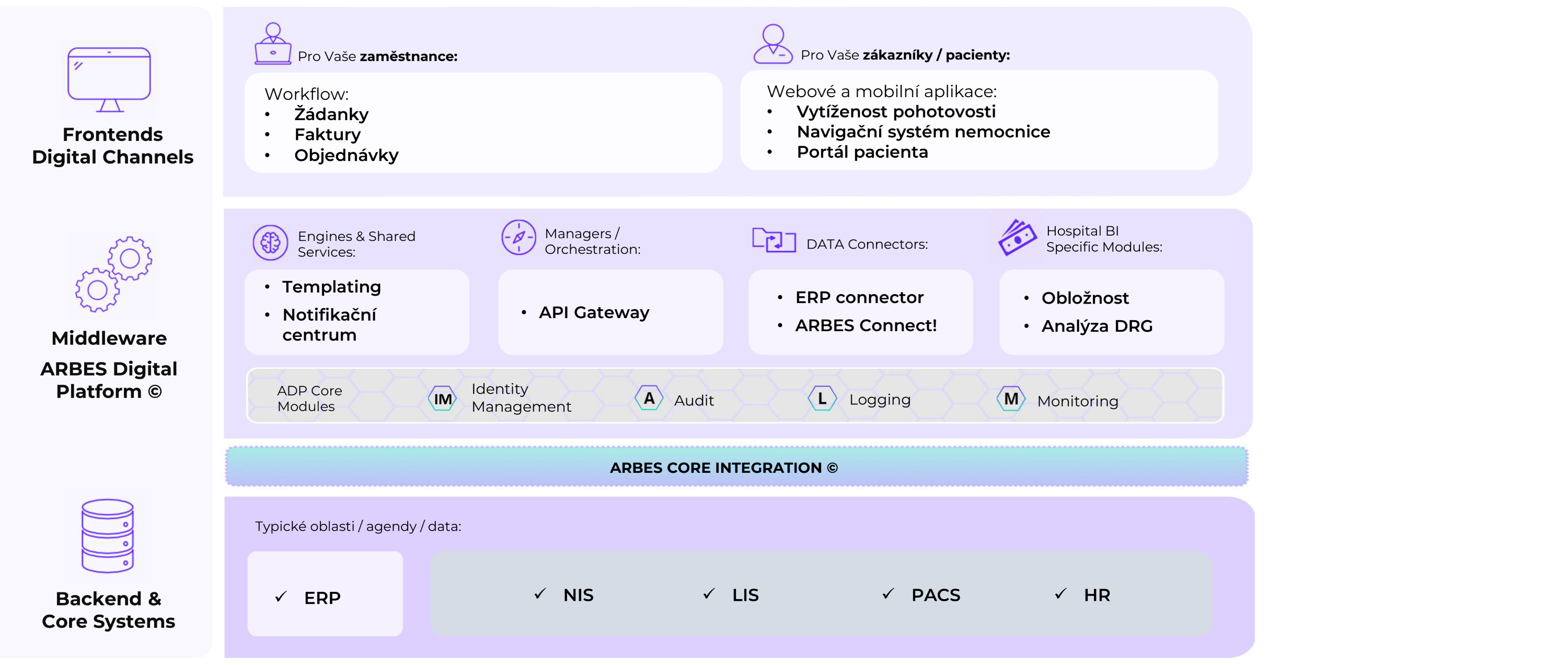Click the NIS label

click(578, 595)
